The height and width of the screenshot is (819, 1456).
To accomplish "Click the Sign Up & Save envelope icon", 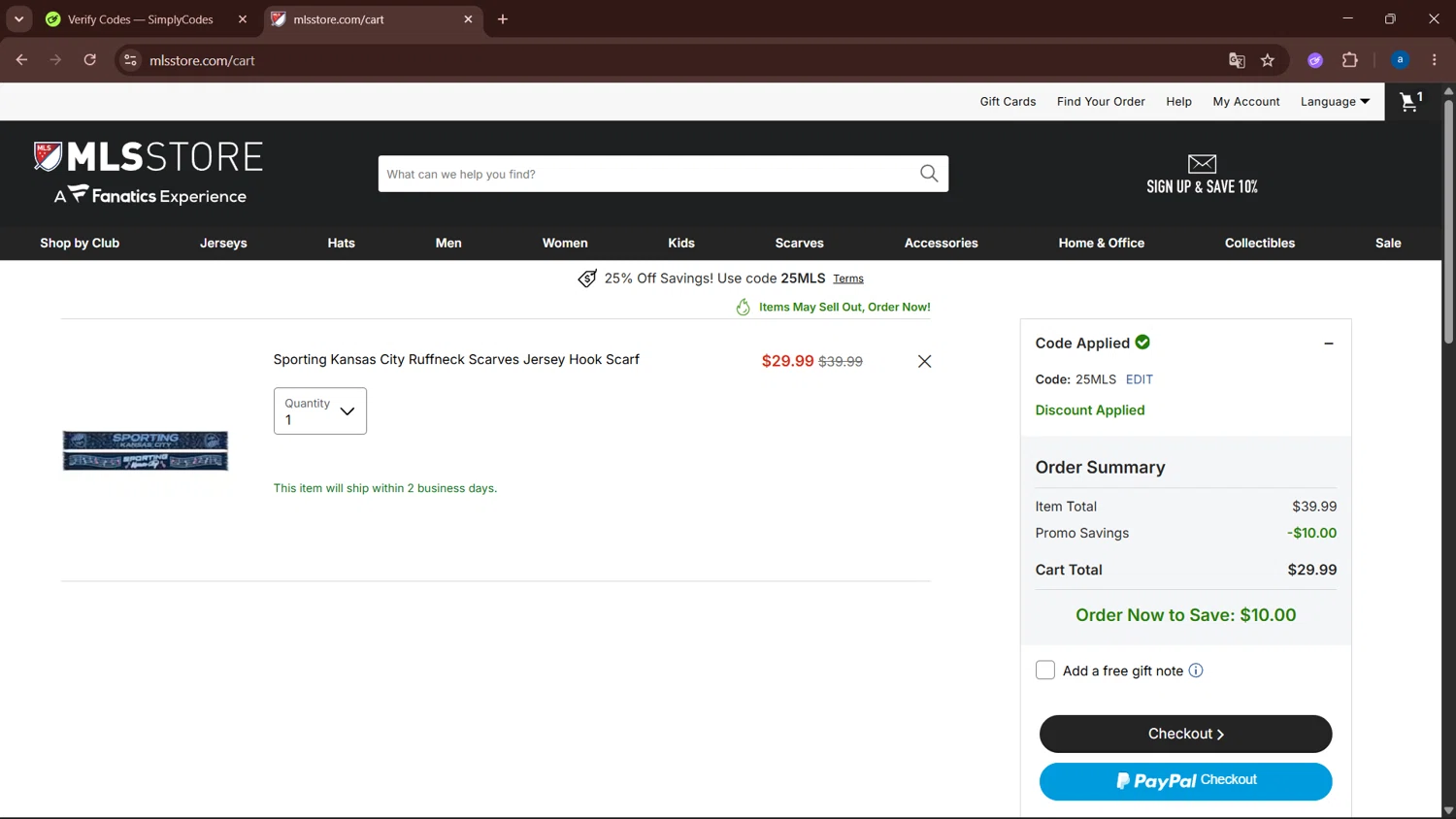I will [x=1202, y=163].
